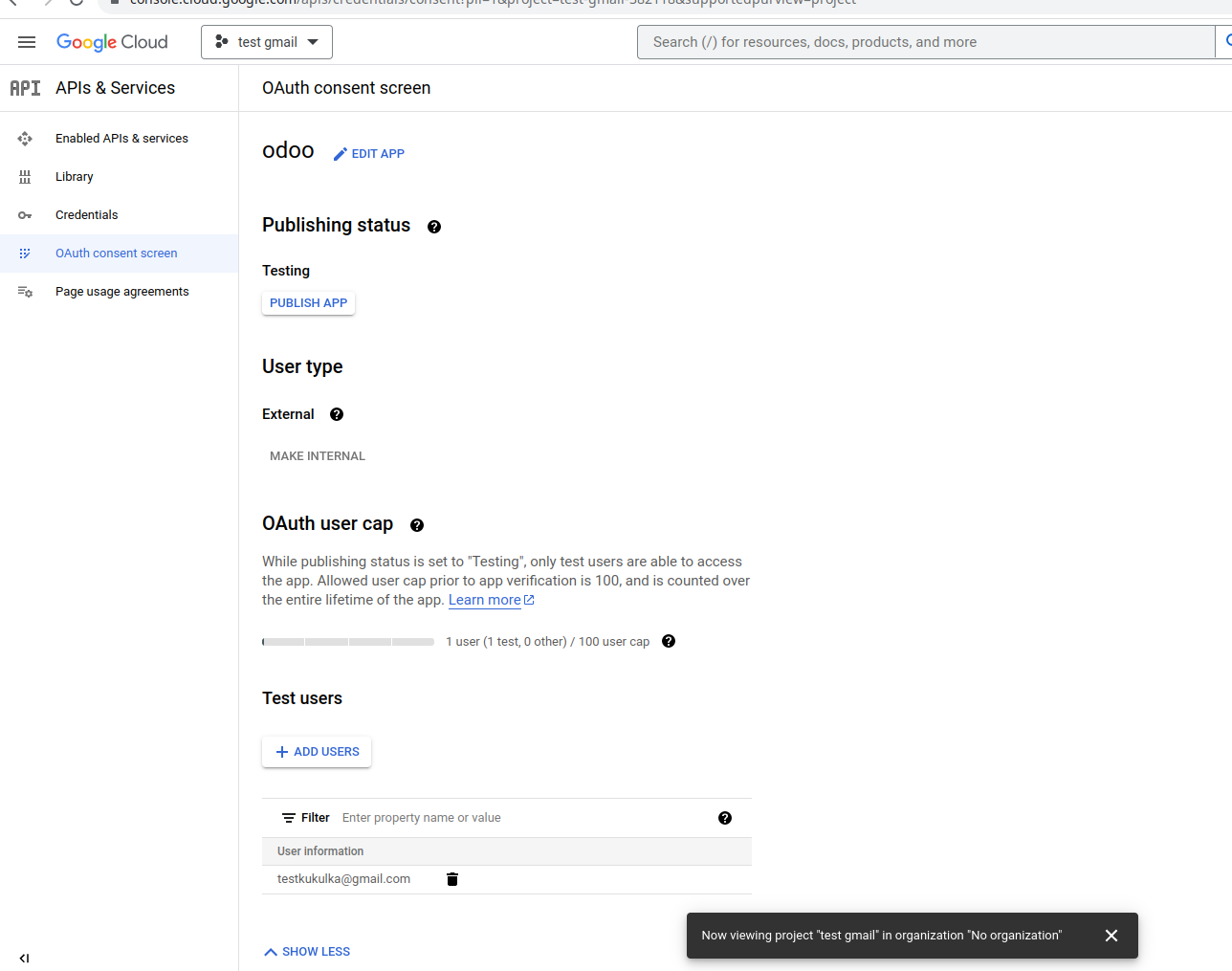Click the Enabled APIs diamond icon

pos(25,139)
